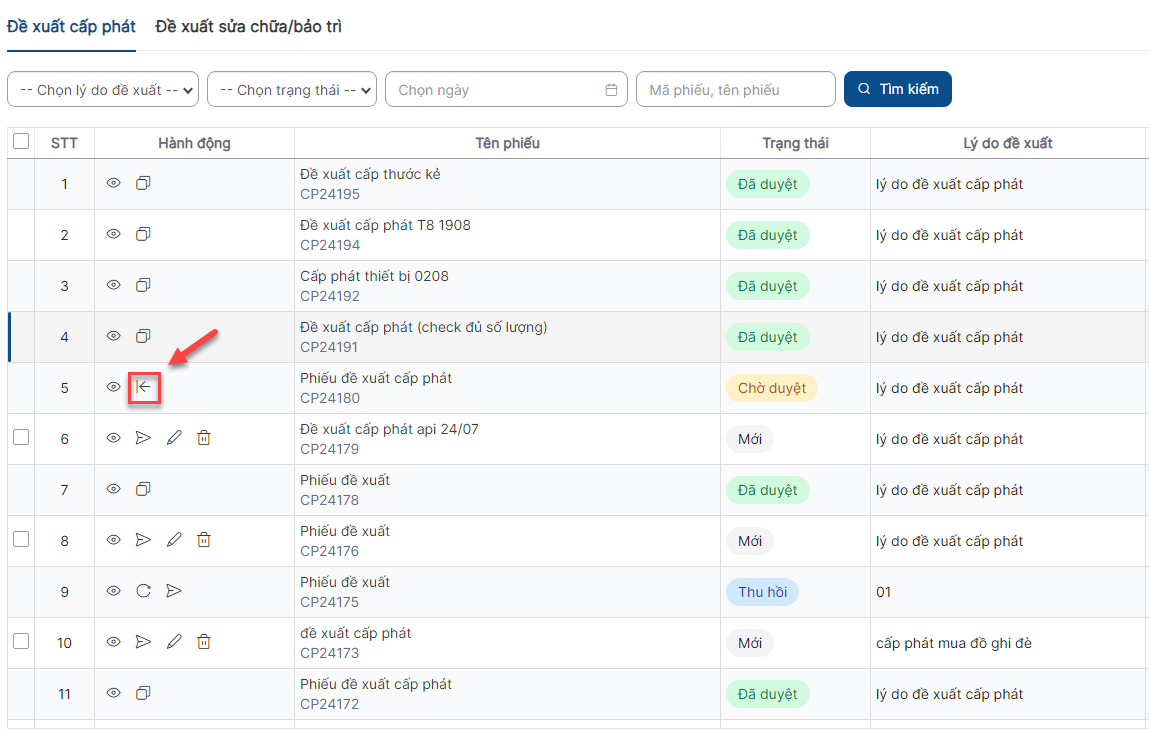This screenshot has height=730, width=1149.
Task: Check the box for row 8 CP24176
Action: (21, 539)
